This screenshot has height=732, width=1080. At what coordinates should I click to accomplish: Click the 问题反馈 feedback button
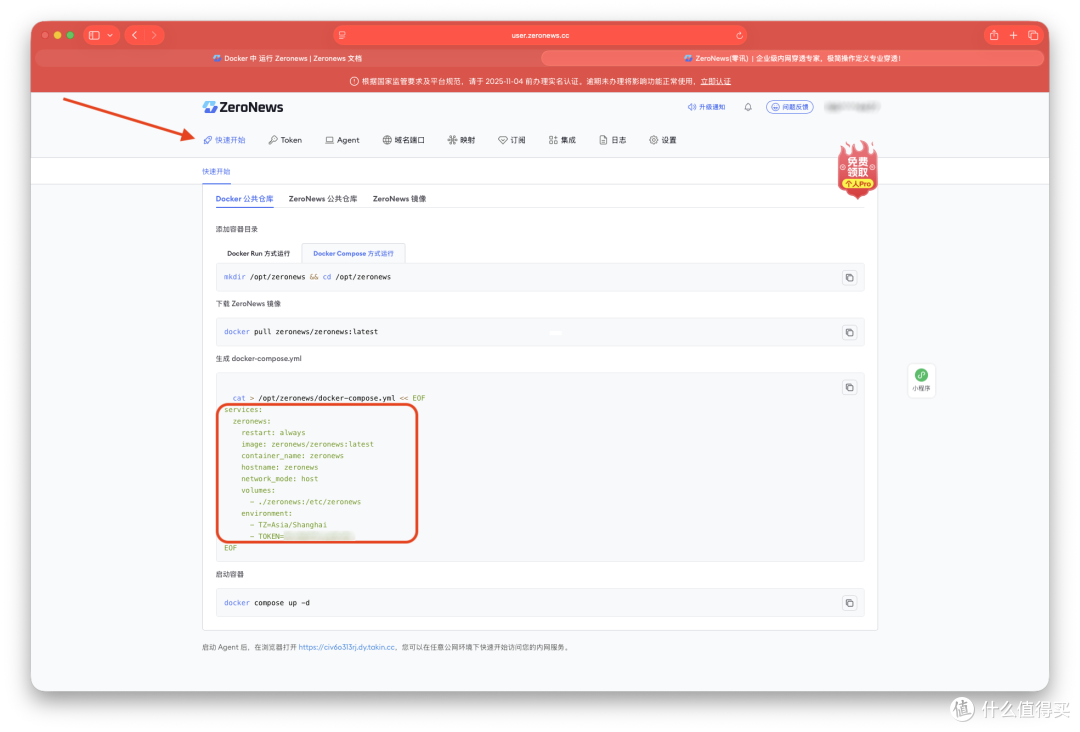tap(790, 107)
